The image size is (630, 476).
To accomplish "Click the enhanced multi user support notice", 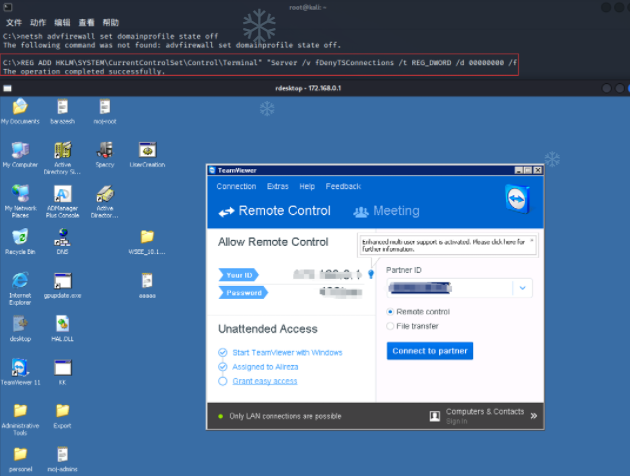I will coord(443,245).
